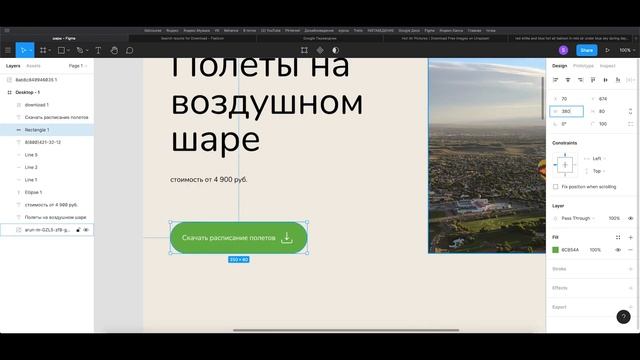Open the Page 1 pages dropdown
Screen dimensions: 640x360
[x=78, y=66]
